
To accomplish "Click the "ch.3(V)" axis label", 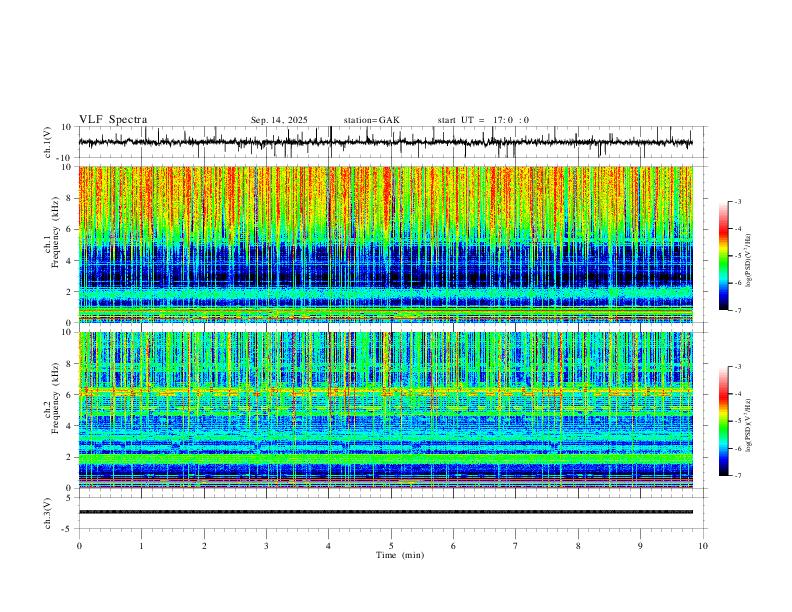I will 48,513.
